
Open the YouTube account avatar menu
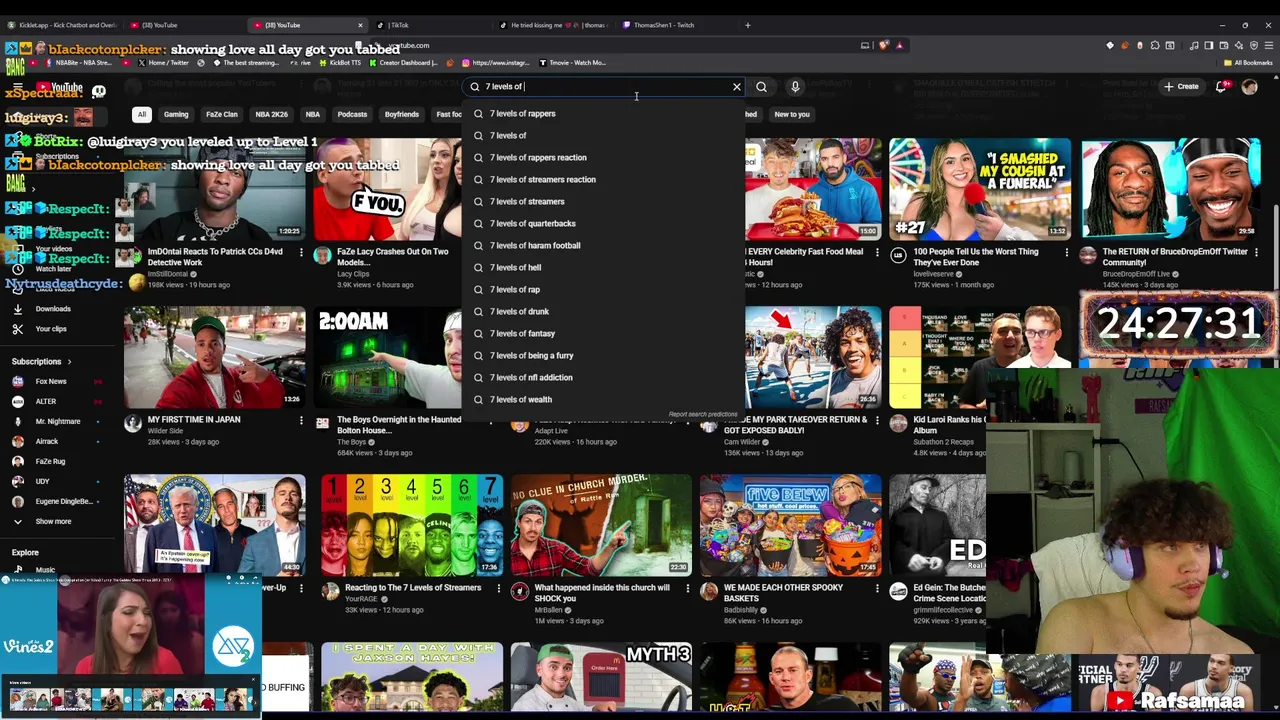tap(1249, 87)
